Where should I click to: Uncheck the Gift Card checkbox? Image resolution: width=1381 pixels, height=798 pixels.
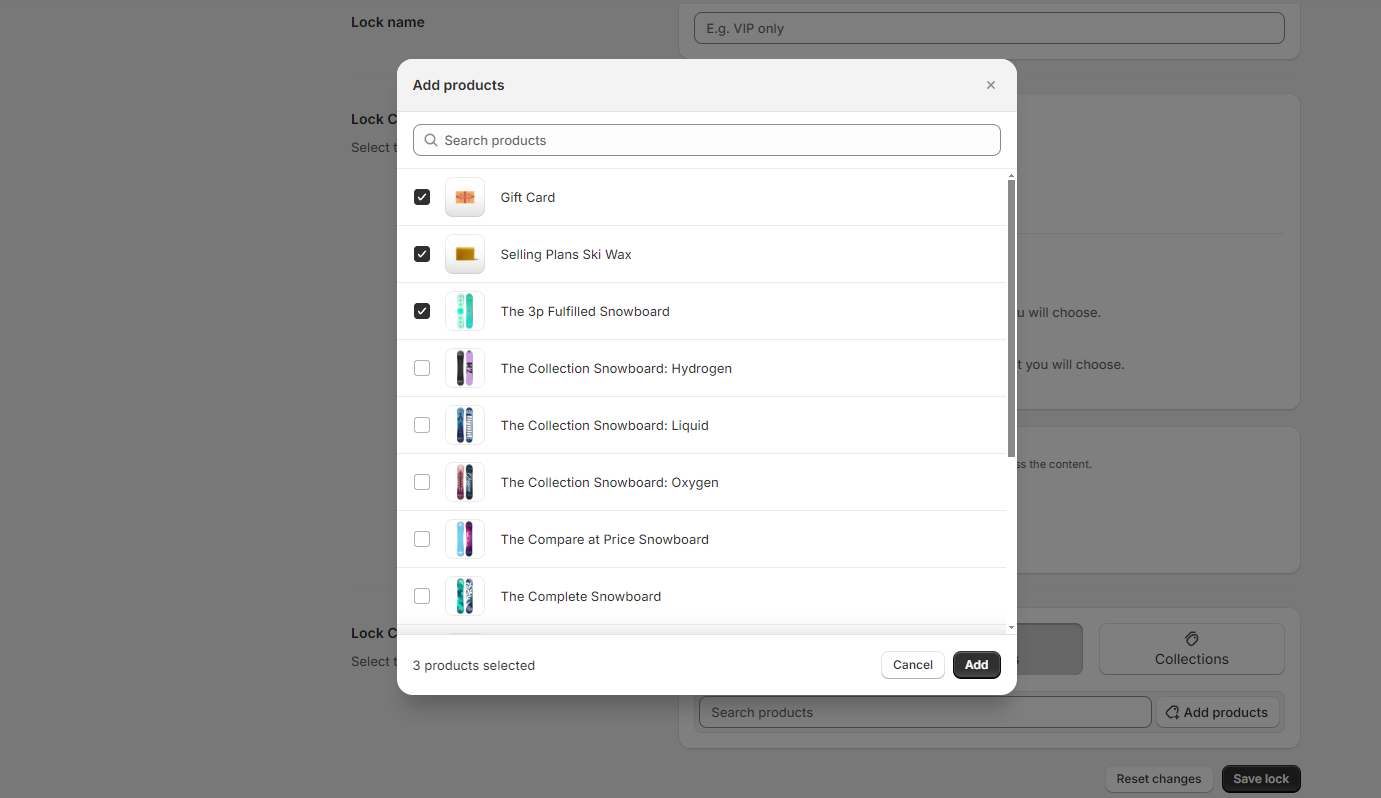click(x=422, y=197)
